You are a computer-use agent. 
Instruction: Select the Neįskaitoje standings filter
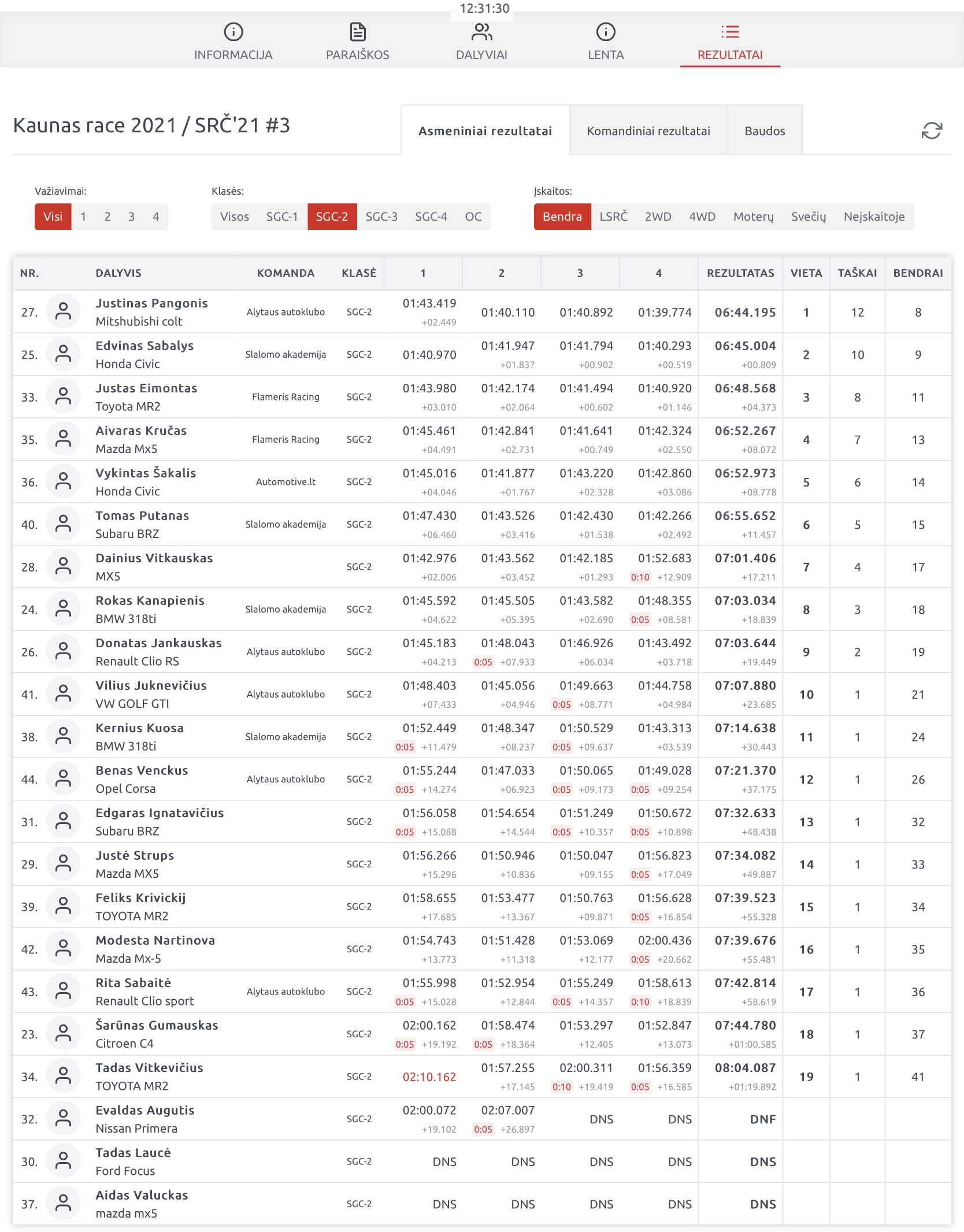point(874,217)
